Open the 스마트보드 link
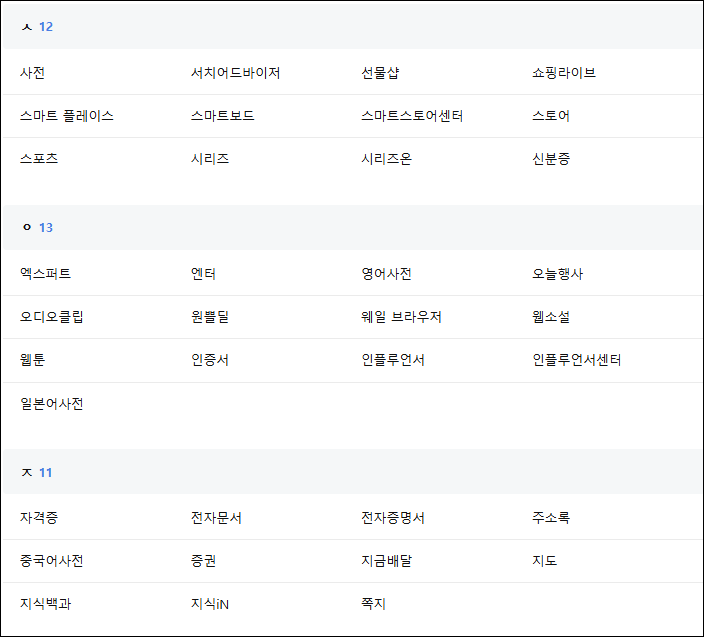 222,116
